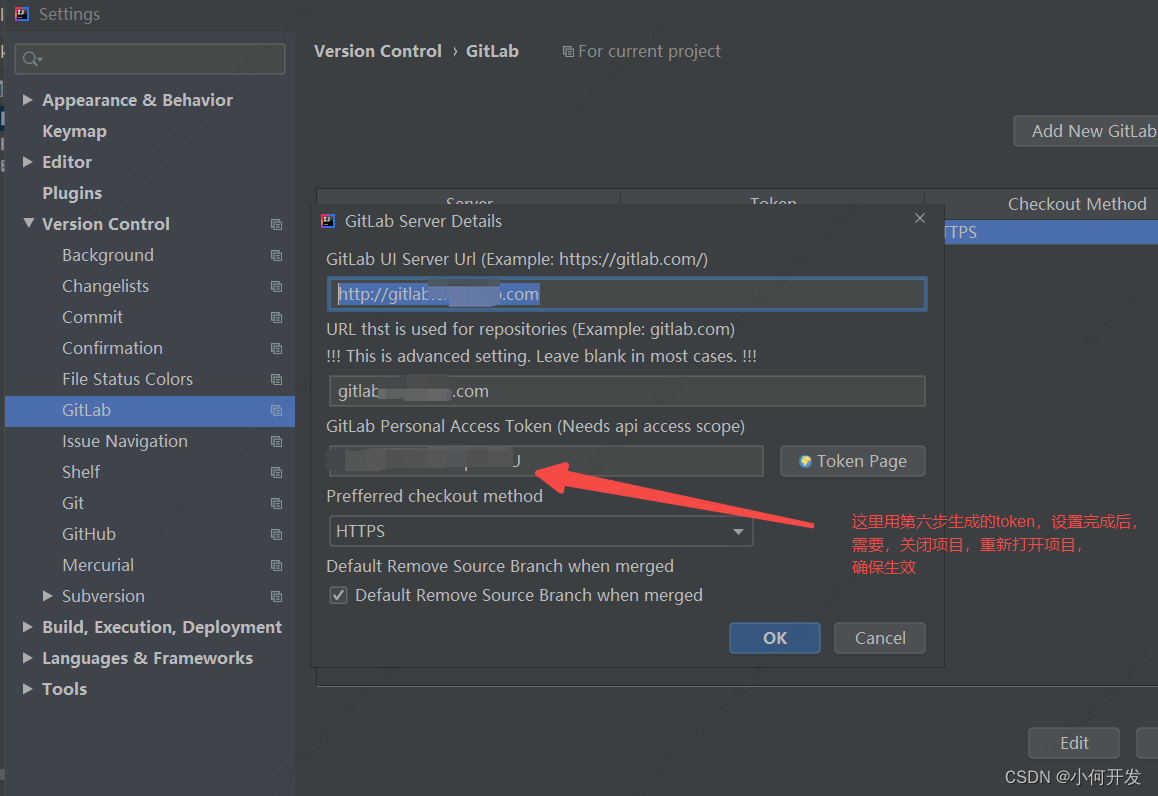This screenshot has height=796, width=1158.
Task: Focus the settings search box
Action: [x=150, y=58]
